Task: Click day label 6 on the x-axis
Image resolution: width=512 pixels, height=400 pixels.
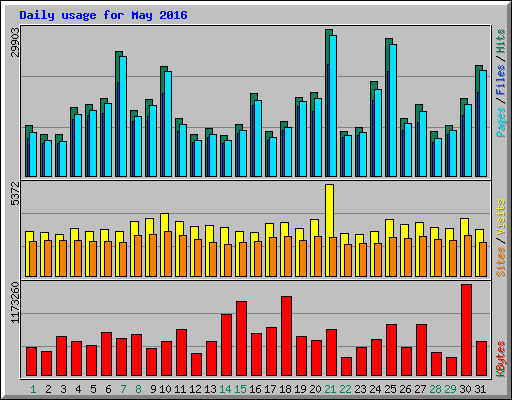Action: click(x=108, y=389)
